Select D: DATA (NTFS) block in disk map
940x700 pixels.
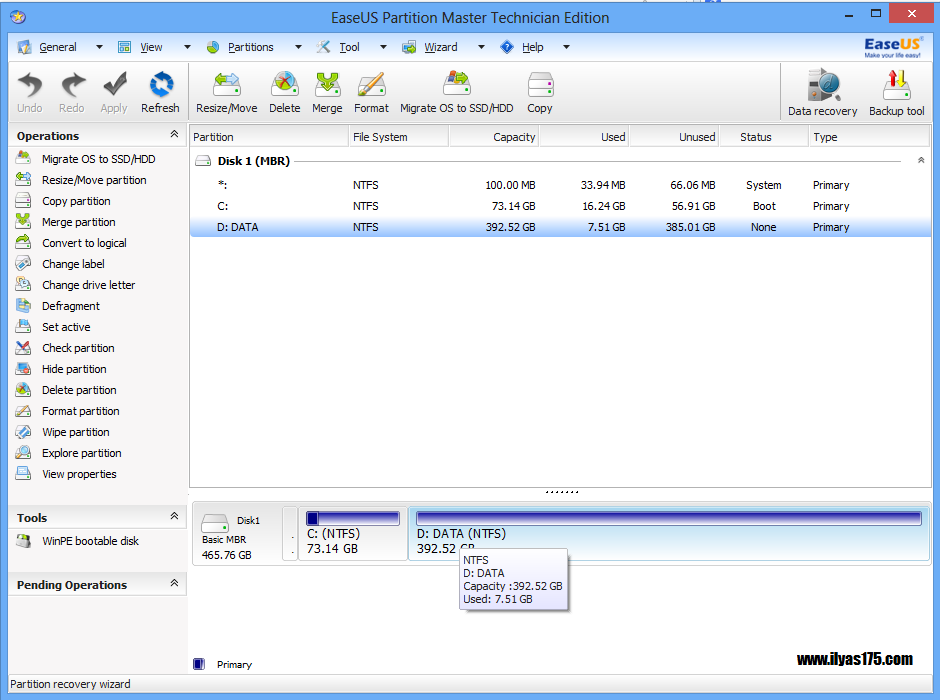669,534
